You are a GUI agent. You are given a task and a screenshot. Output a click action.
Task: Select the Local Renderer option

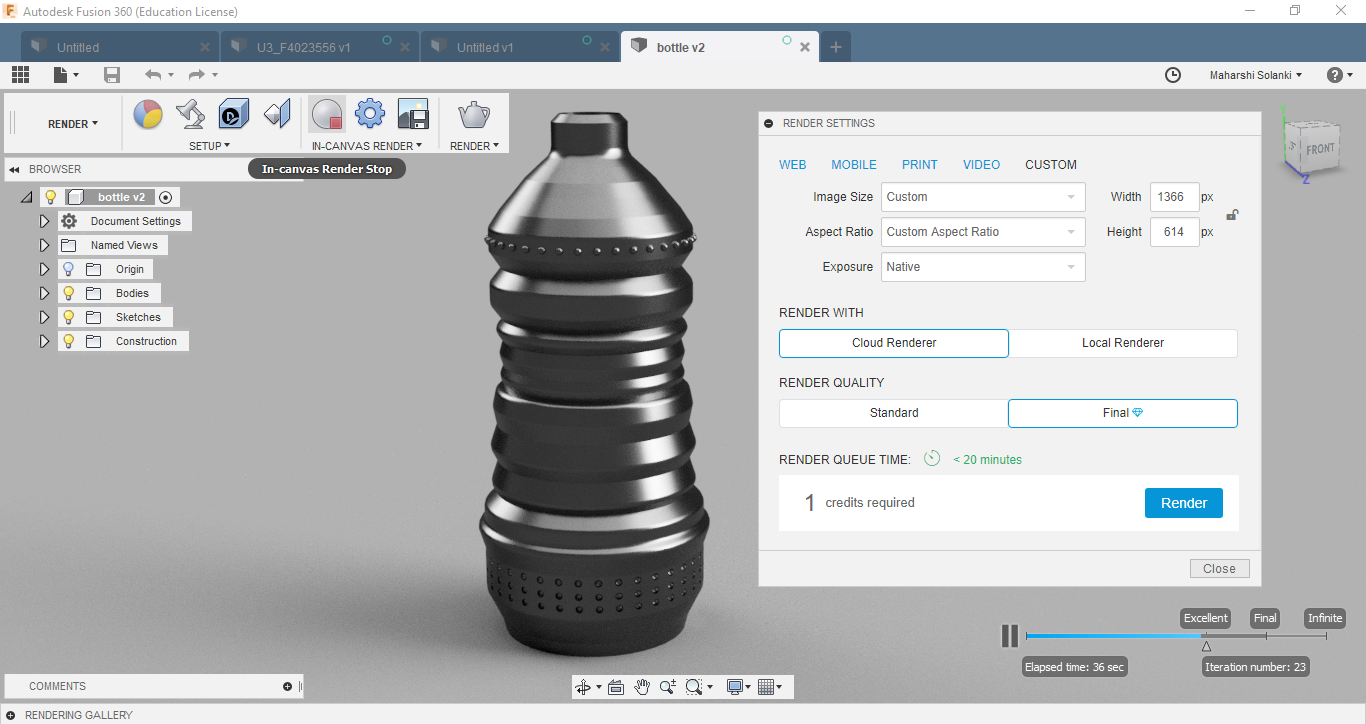(x=1123, y=343)
